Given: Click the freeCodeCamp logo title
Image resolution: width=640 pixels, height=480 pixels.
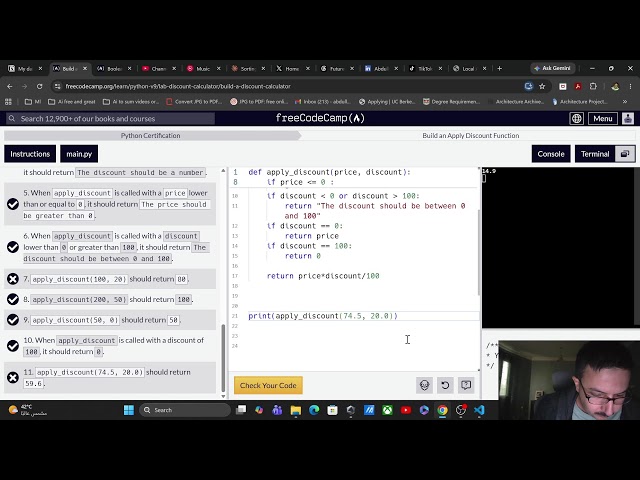Looking at the screenshot, I should [x=320, y=118].
